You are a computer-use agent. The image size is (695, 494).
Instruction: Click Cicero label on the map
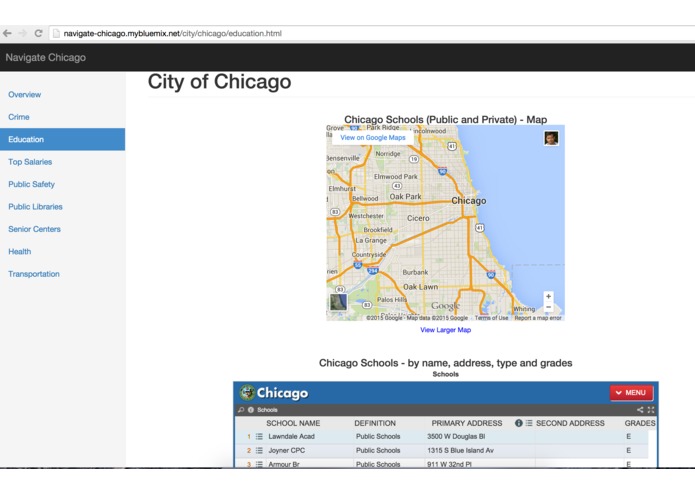pos(418,218)
